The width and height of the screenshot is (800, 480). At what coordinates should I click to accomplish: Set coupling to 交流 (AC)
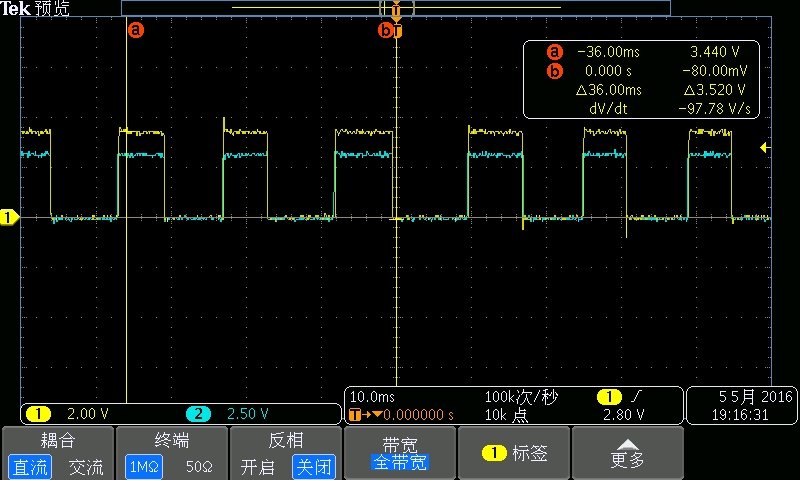coord(86,467)
